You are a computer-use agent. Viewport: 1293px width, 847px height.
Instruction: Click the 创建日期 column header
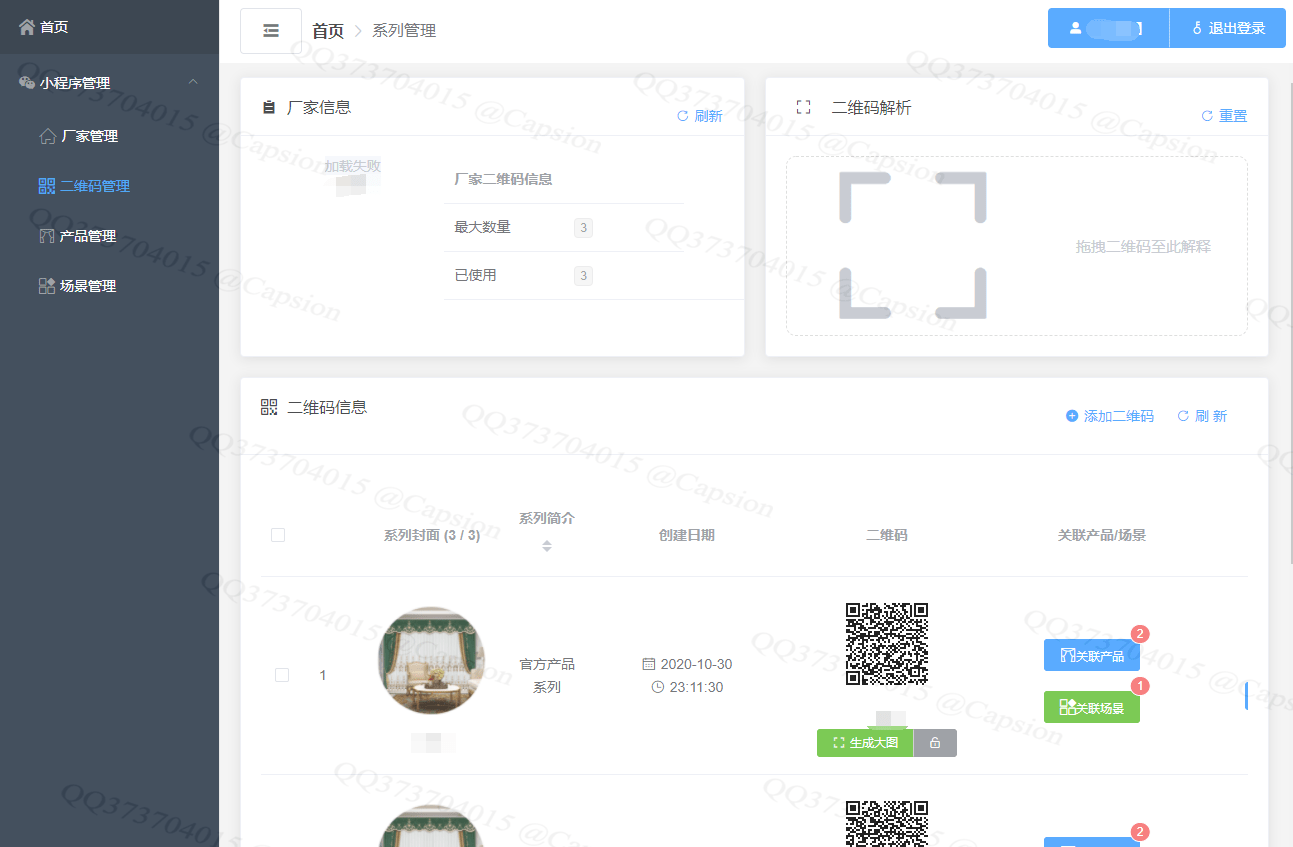tap(687, 535)
